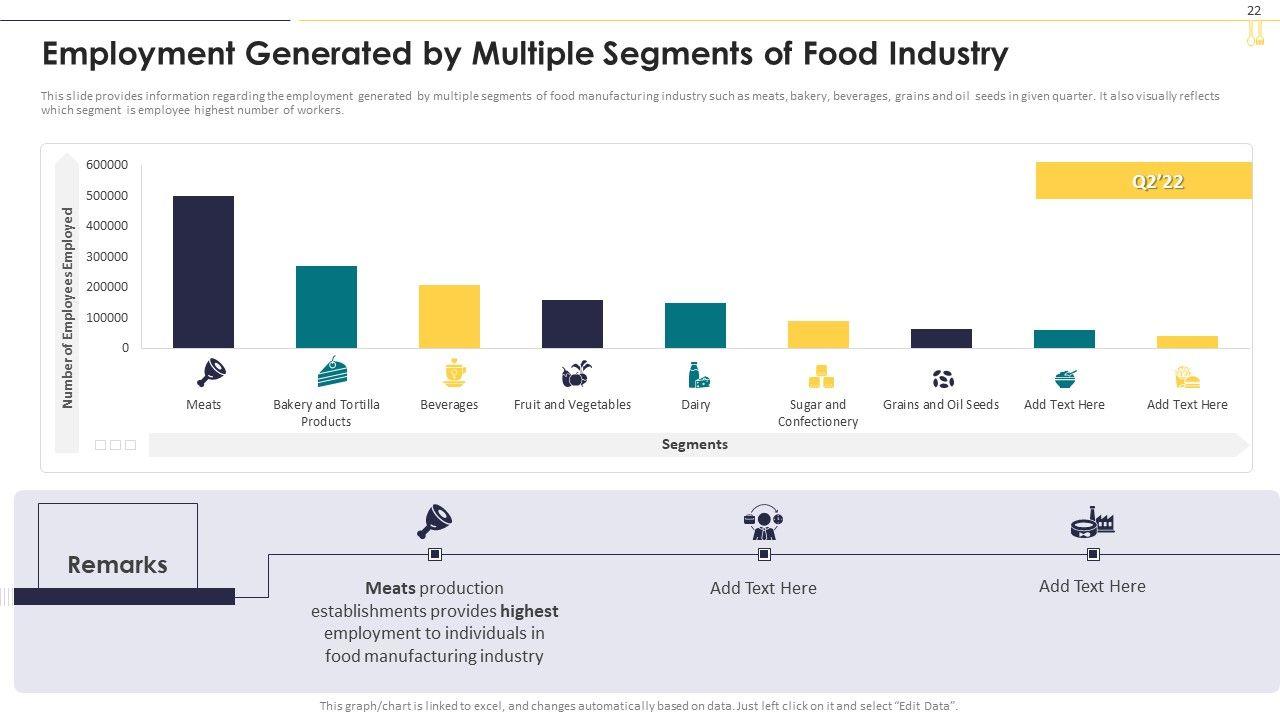The image size is (1280, 720).
Task: Select the middle timeline square marker
Action: 764,554
